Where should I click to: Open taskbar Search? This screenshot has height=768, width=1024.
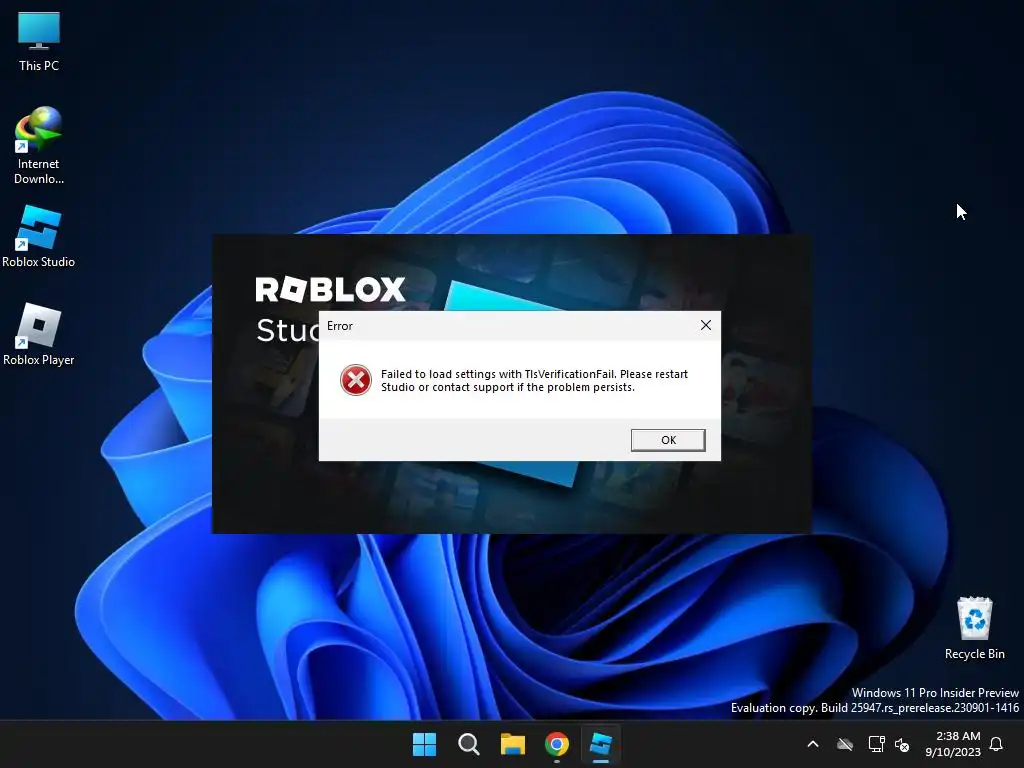coord(469,744)
